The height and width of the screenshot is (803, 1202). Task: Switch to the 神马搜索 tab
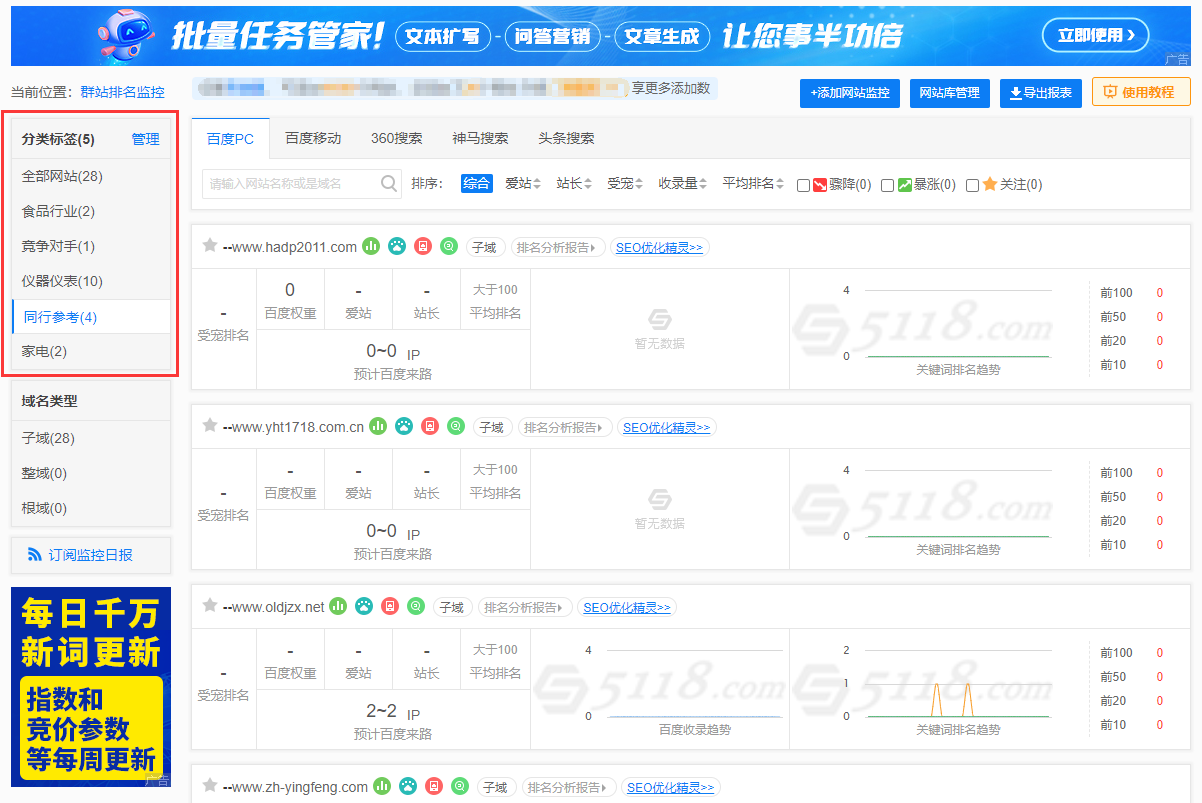(x=480, y=139)
